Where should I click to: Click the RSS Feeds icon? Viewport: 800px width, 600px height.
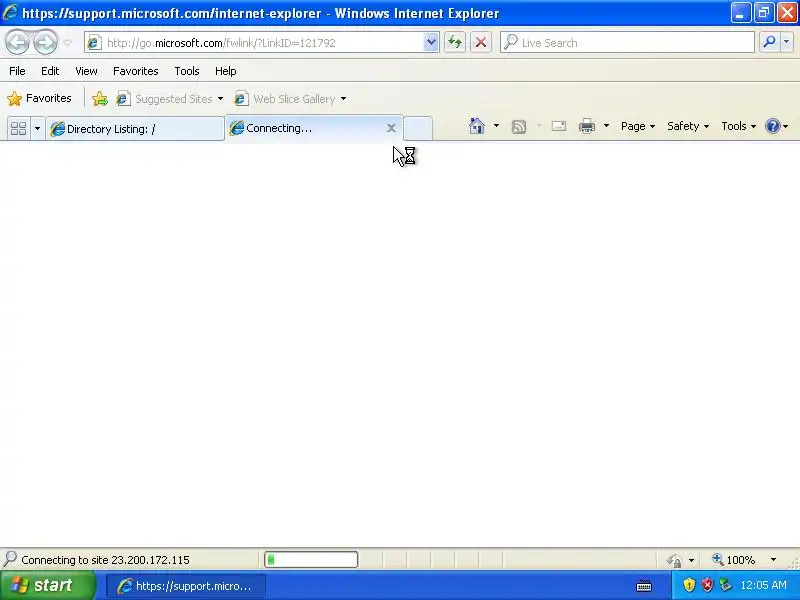[x=519, y=126]
